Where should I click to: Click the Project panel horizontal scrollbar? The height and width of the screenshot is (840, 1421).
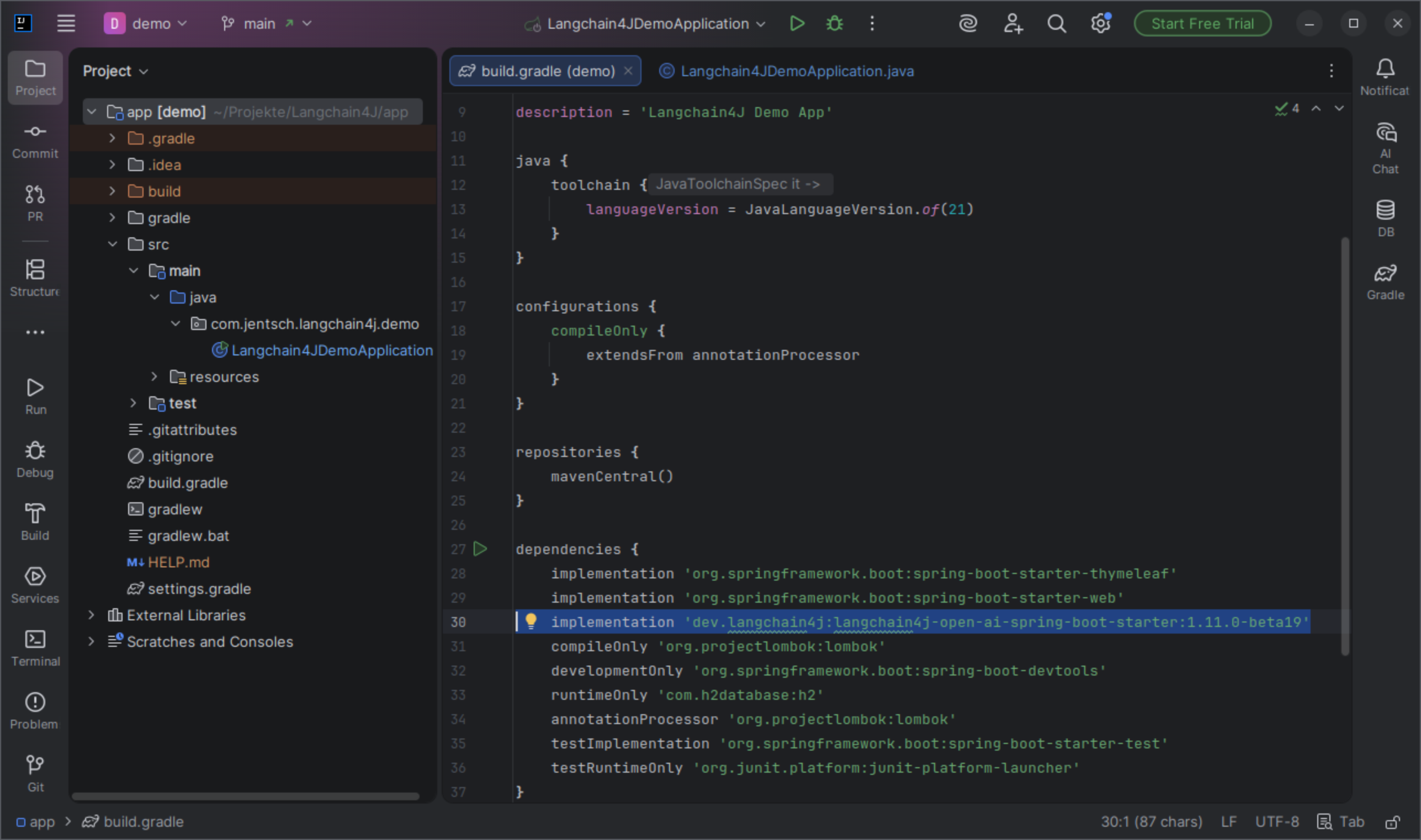click(245, 796)
